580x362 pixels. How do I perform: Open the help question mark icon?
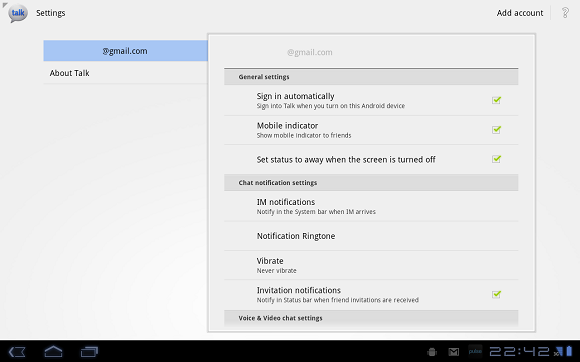coord(565,13)
